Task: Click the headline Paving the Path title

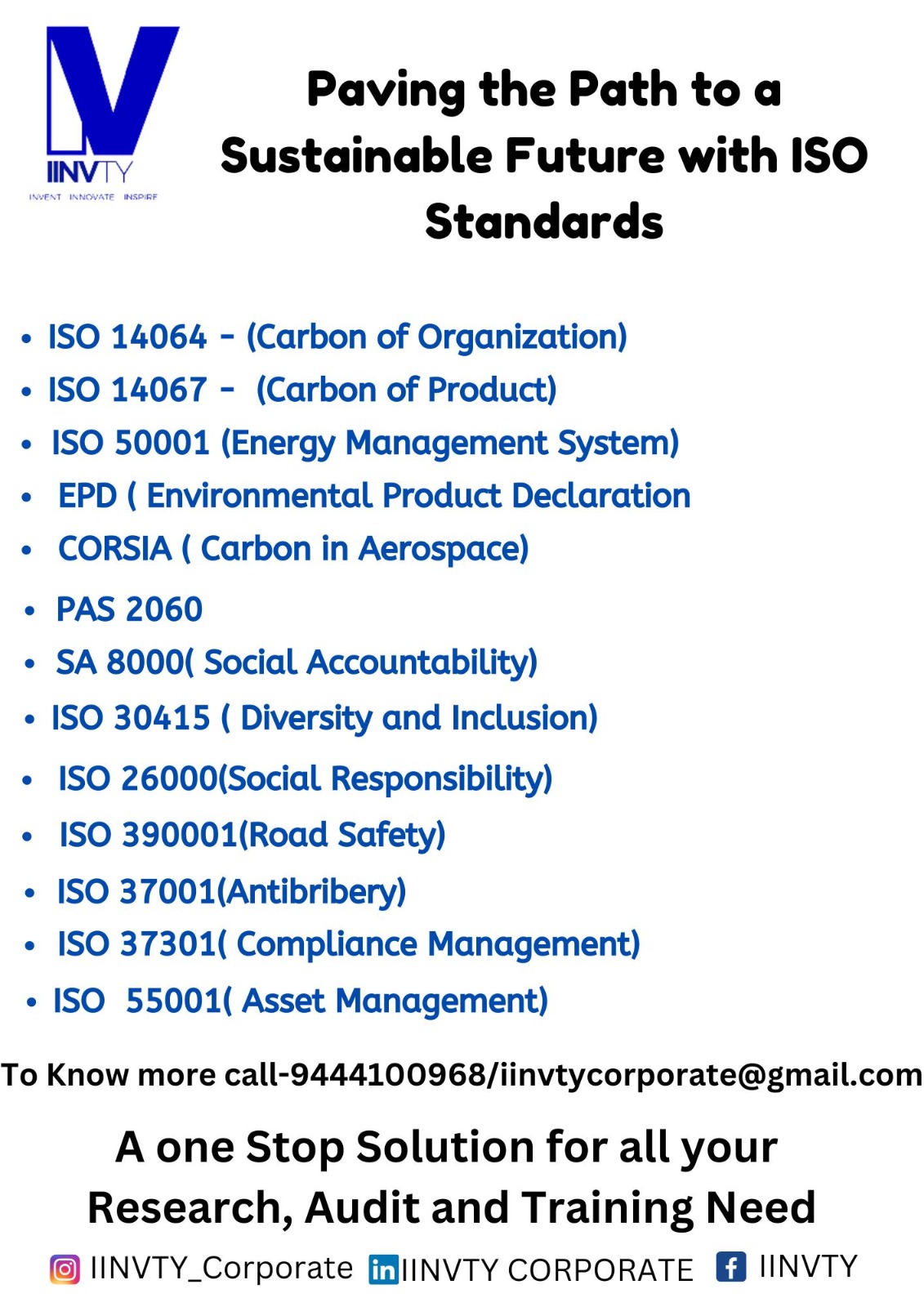Action: click(544, 155)
